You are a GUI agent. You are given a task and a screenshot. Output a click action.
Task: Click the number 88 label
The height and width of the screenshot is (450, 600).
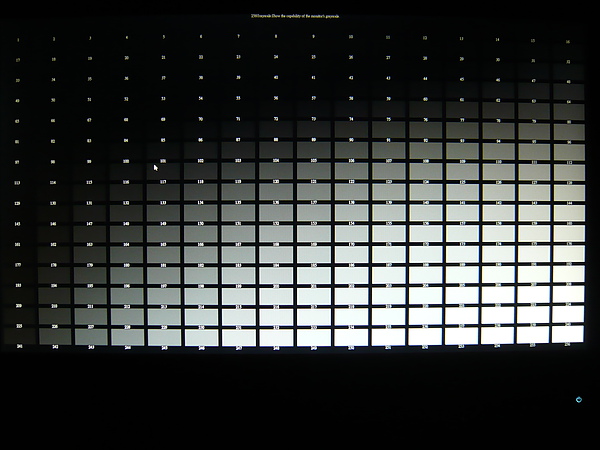point(276,140)
